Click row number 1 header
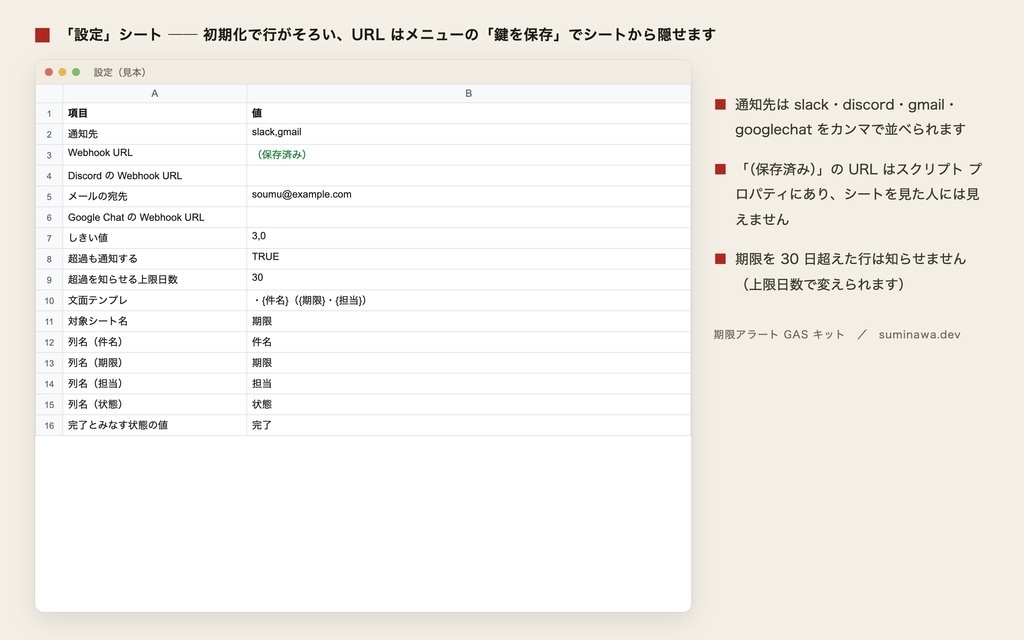The image size is (1024, 640). point(49,114)
